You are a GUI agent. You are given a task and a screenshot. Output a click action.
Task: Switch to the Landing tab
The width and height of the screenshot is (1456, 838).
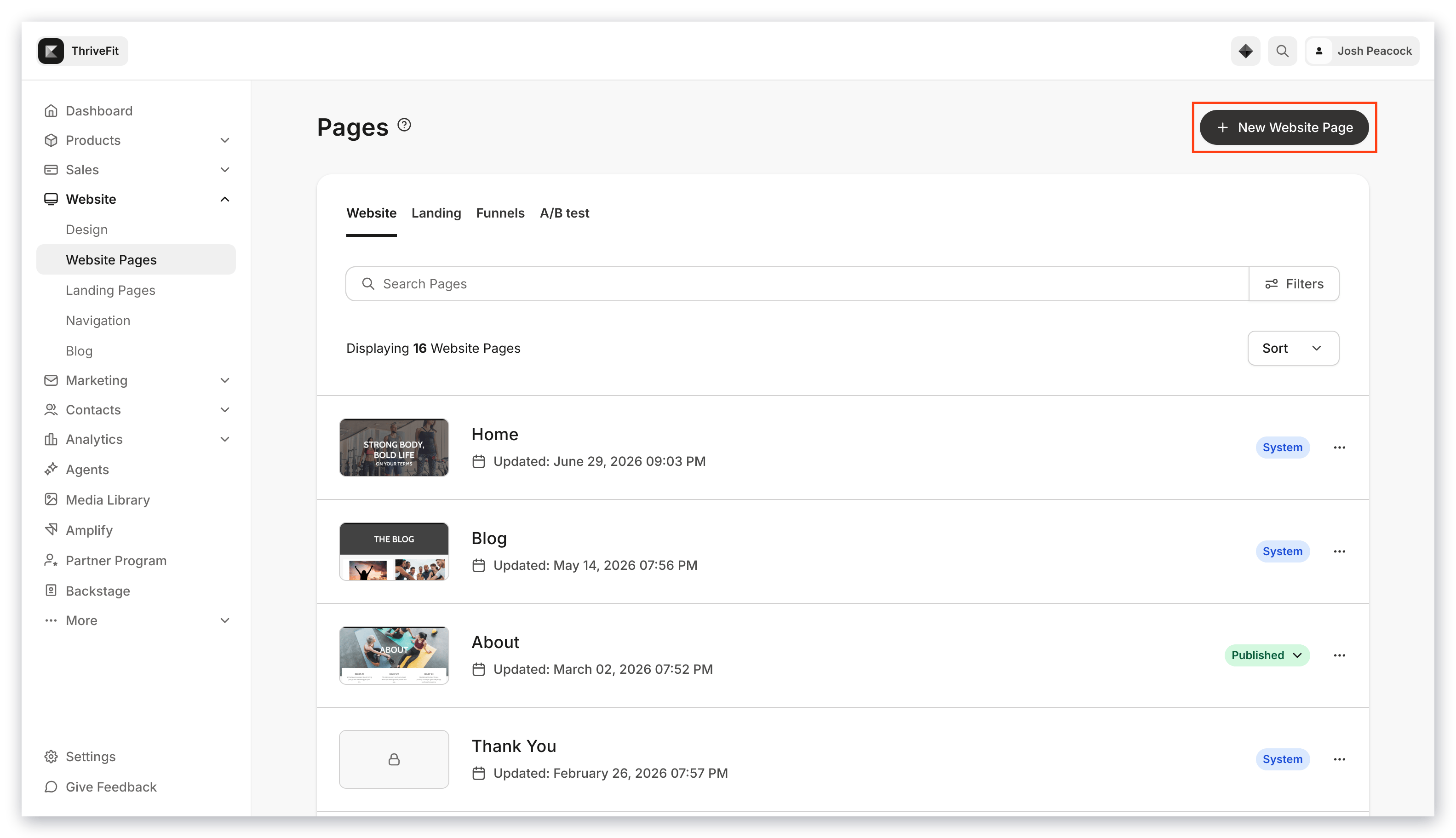coord(436,213)
